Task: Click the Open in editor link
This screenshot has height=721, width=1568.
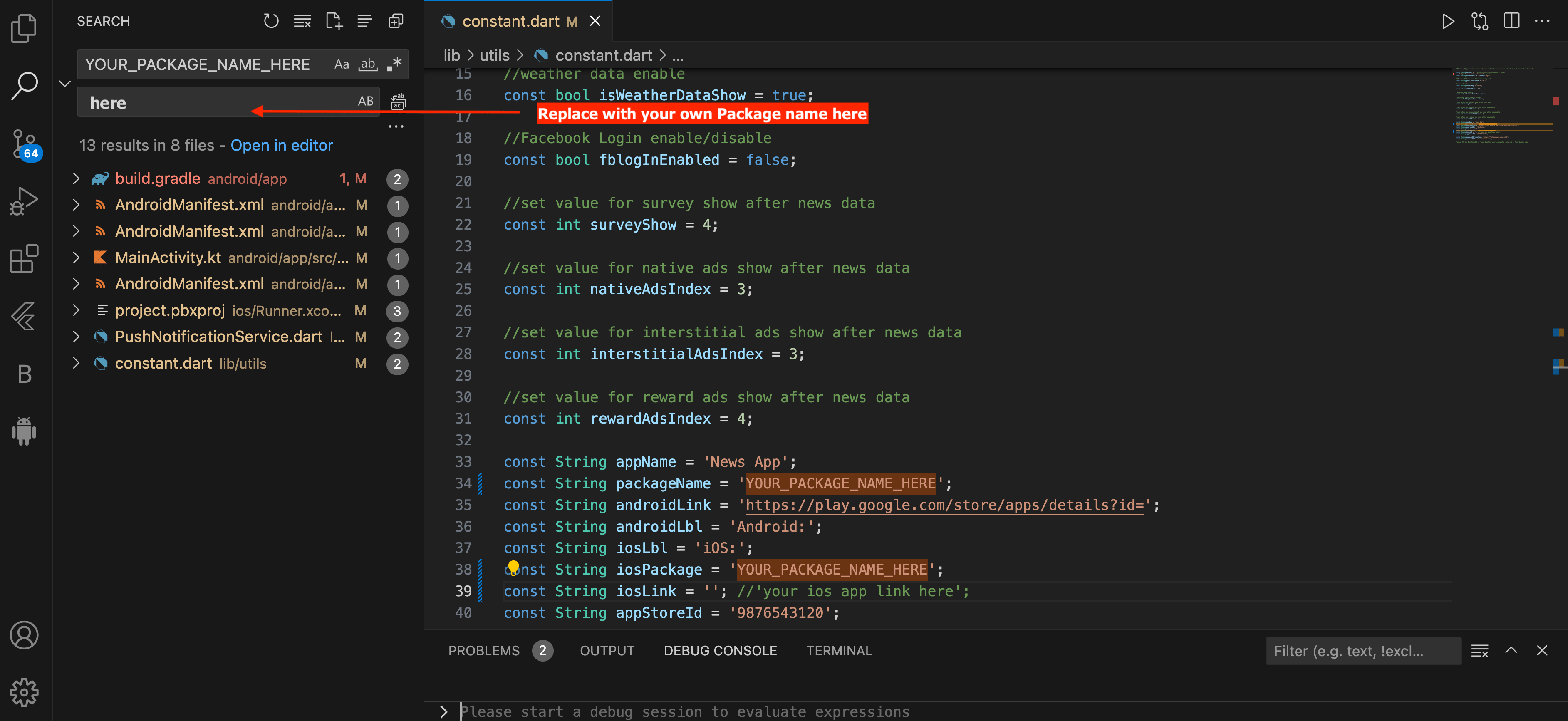Action: 281,145
